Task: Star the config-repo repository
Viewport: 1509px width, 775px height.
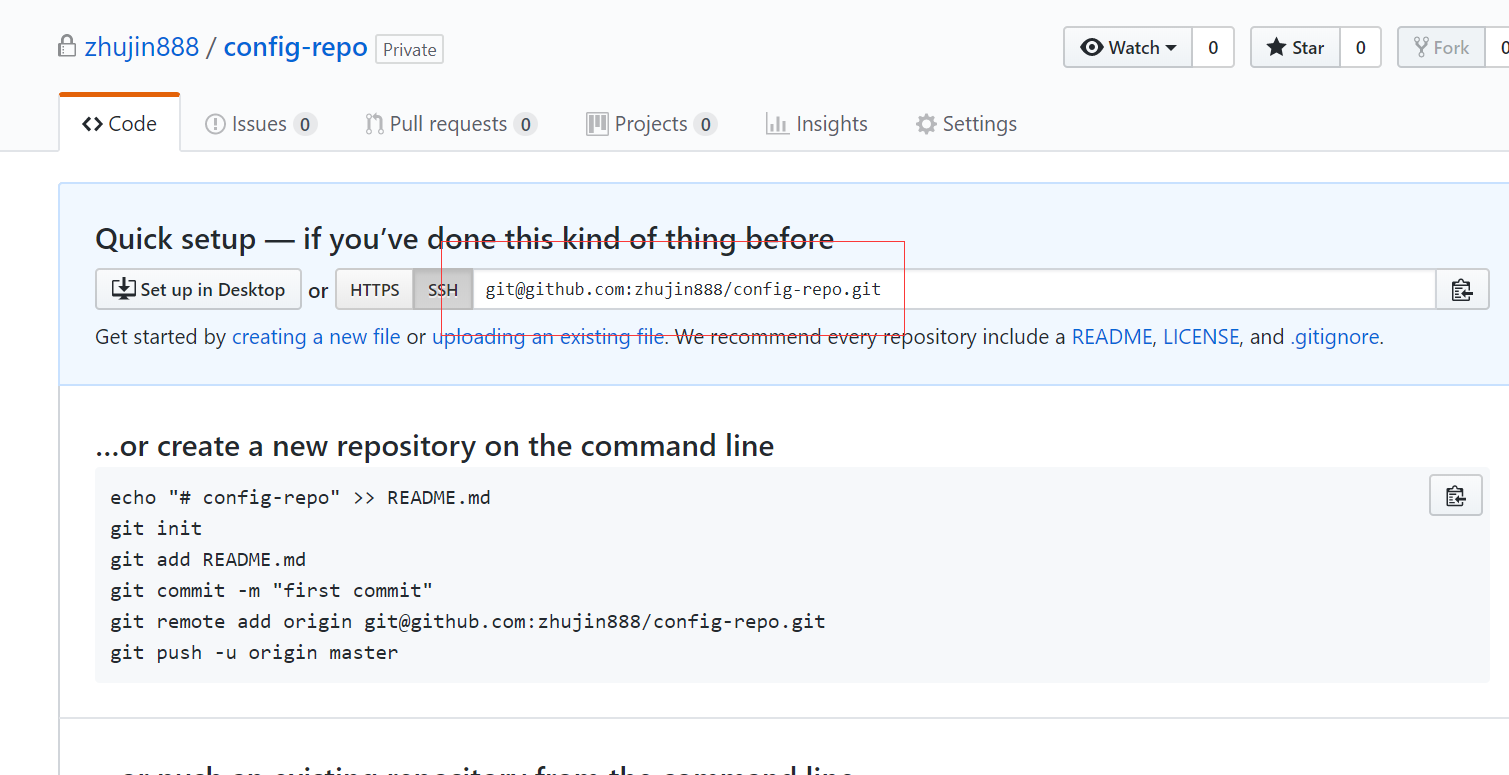Action: coord(1295,47)
